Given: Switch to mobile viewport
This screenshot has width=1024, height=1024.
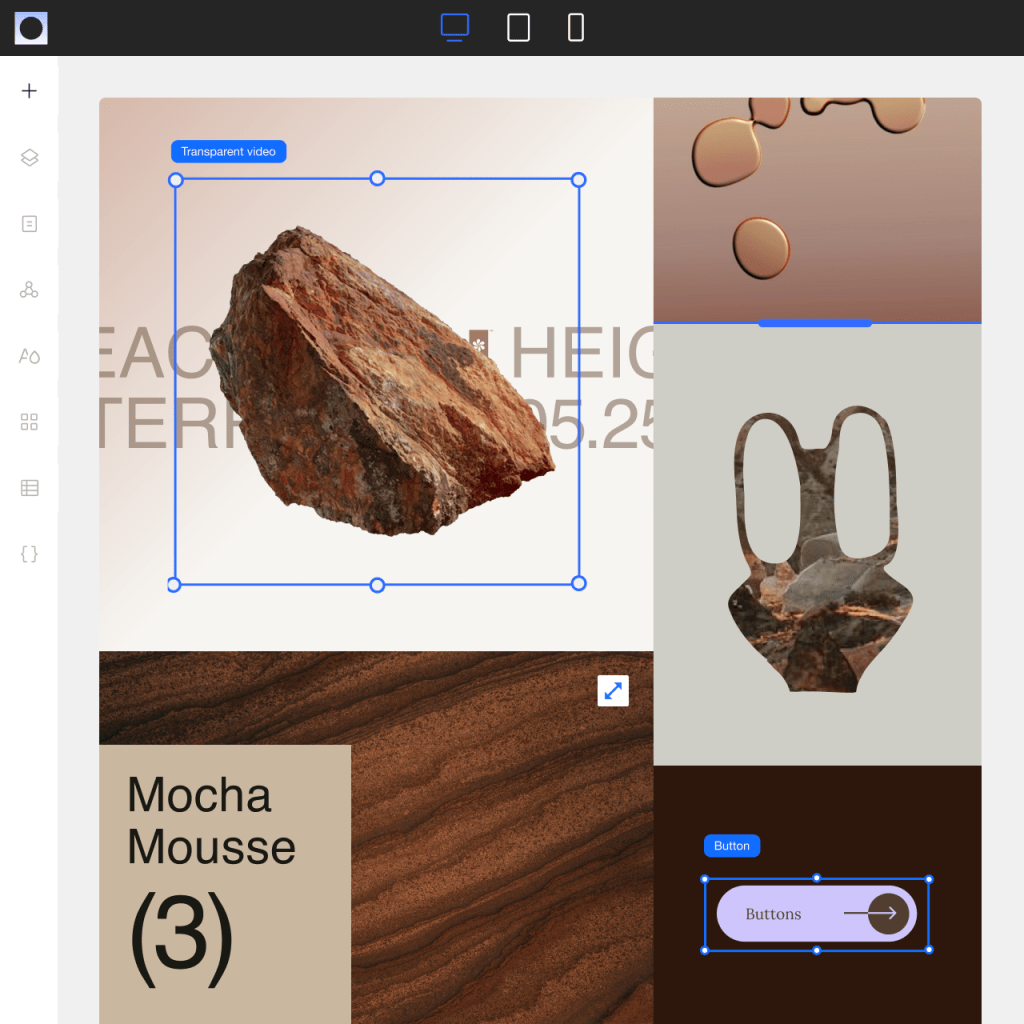Looking at the screenshot, I should tap(576, 27).
